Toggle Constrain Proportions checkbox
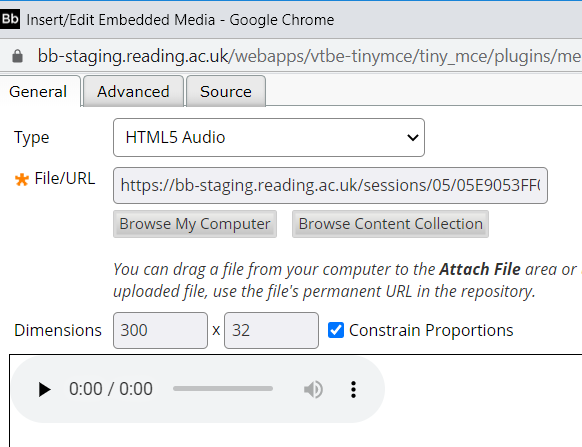This screenshot has width=582, height=447. 336,330
